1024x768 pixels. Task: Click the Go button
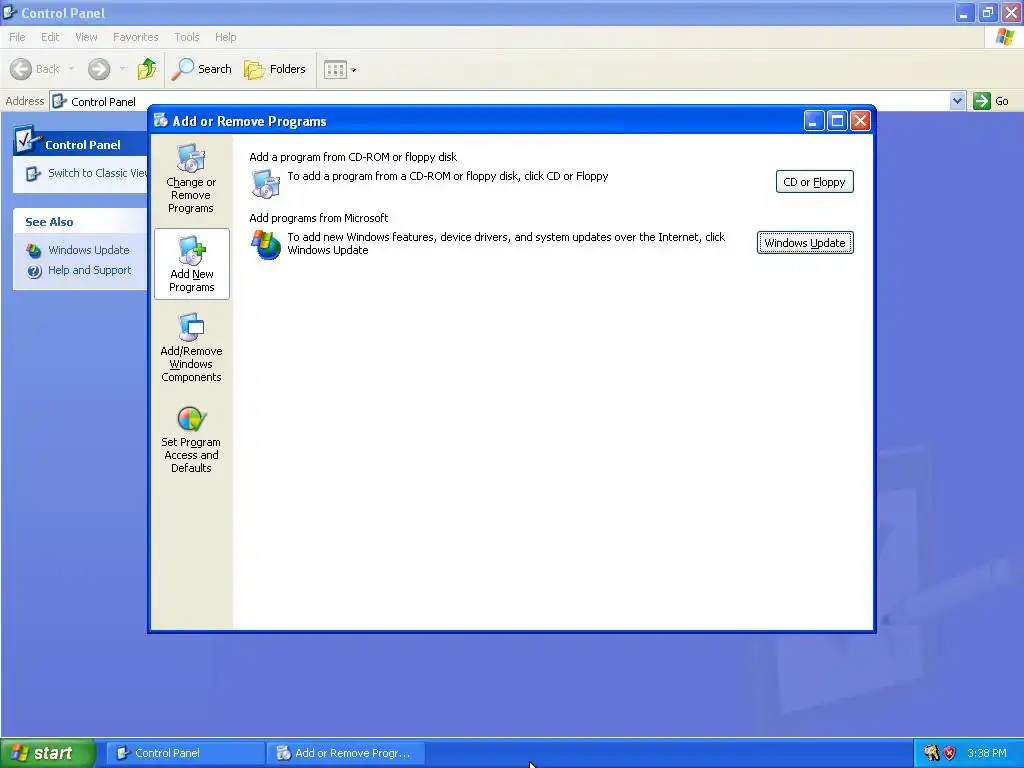click(991, 101)
